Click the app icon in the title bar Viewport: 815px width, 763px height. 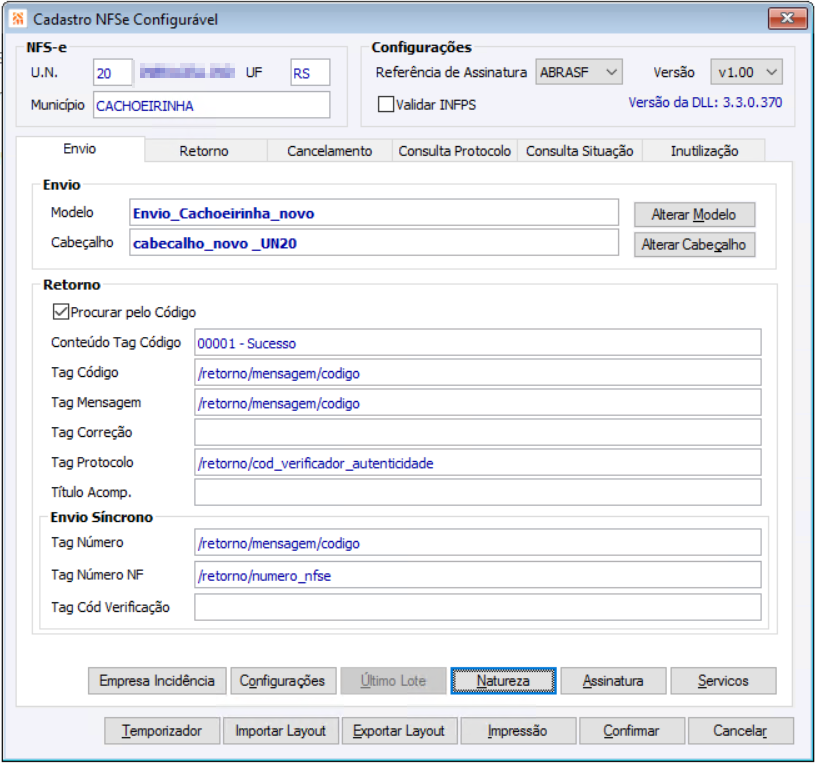(18, 19)
